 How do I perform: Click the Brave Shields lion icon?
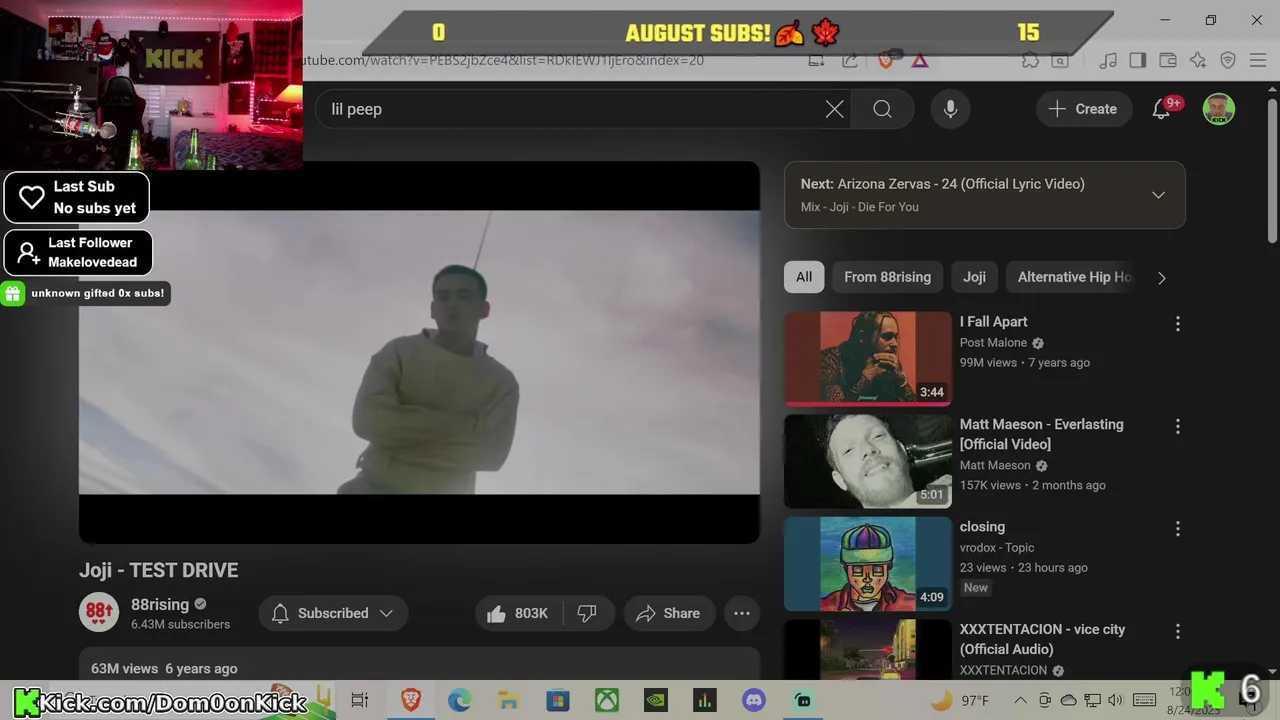click(x=885, y=60)
